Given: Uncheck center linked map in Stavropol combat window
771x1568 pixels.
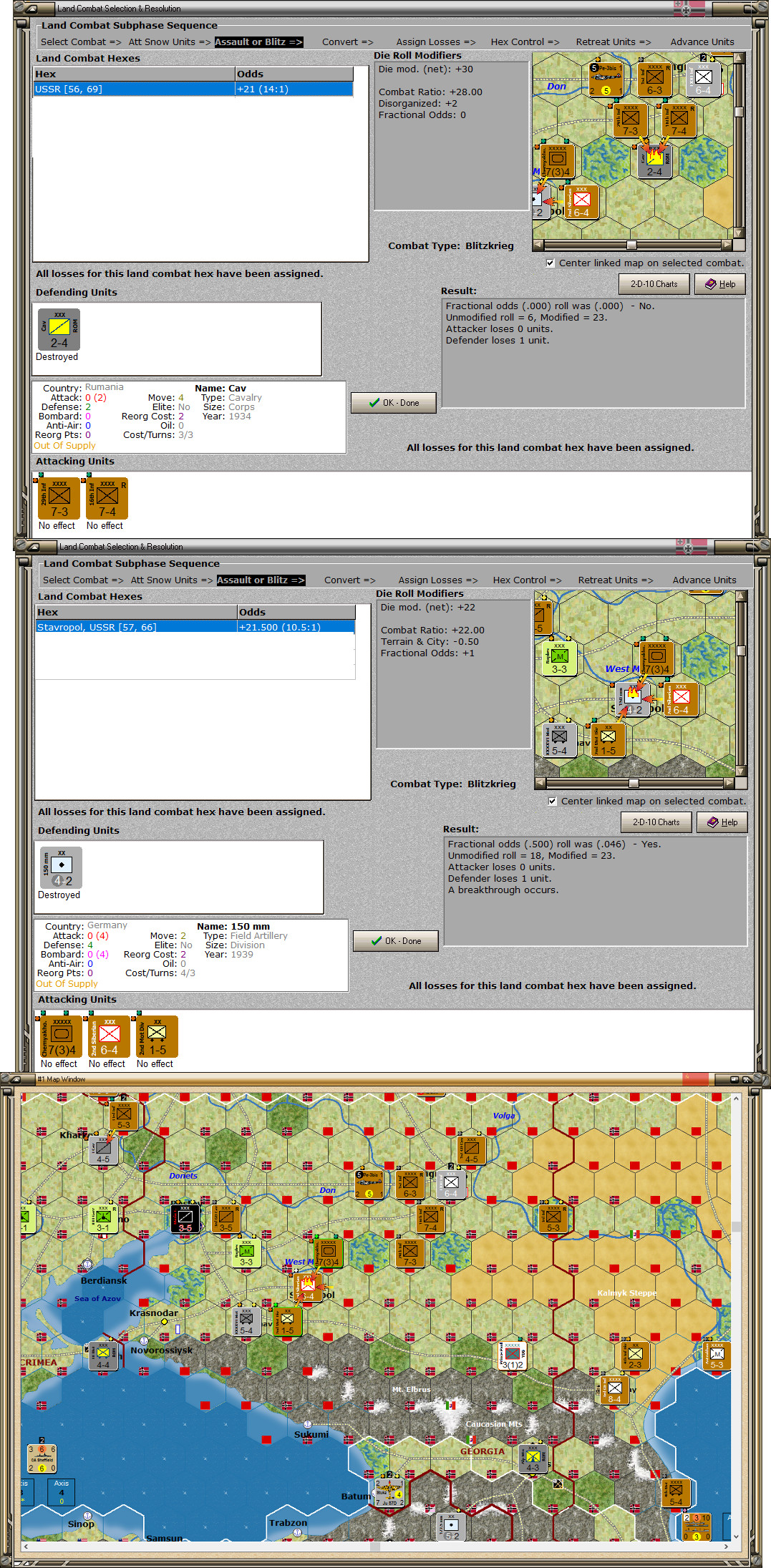Looking at the screenshot, I should click(552, 801).
